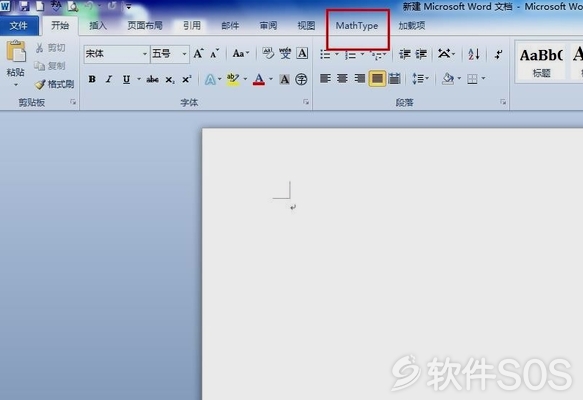Screen dimensions: 583x400
Task: Open the 邮件 (Mailings) tab
Action: (230, 26)
